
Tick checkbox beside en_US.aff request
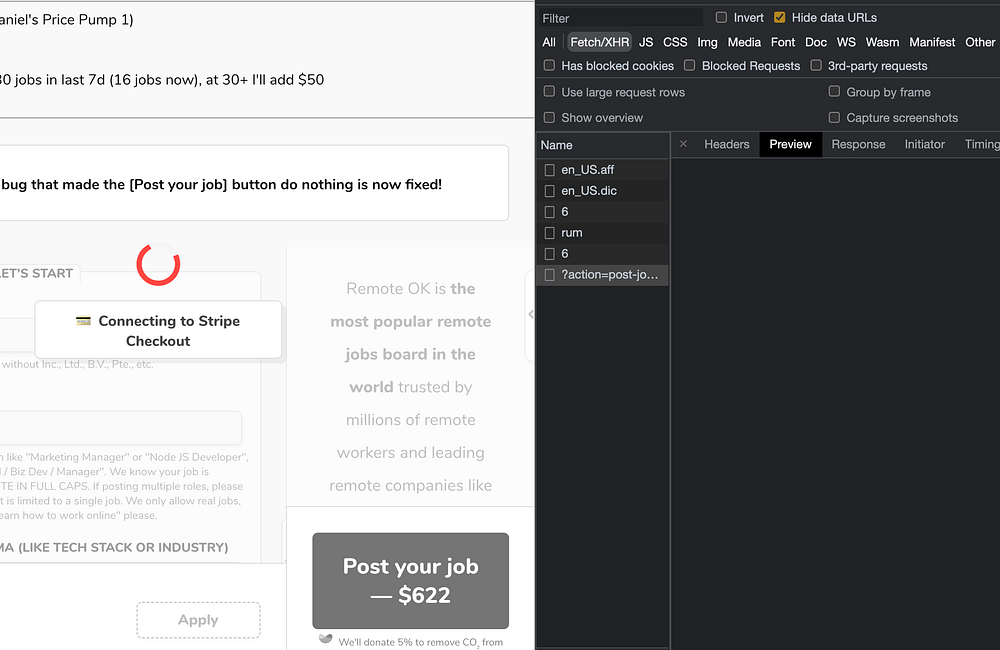(x=549, y=170)
